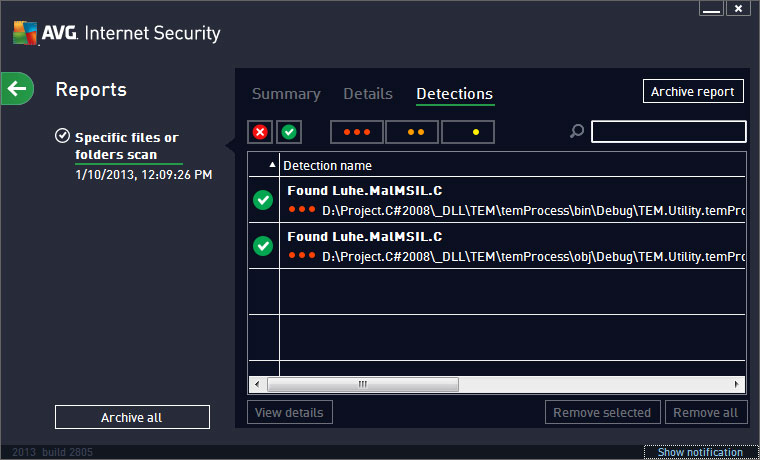Sort by the Detection name column header
760x460 pixels.
pyautogui.click(x=327, y=166)
